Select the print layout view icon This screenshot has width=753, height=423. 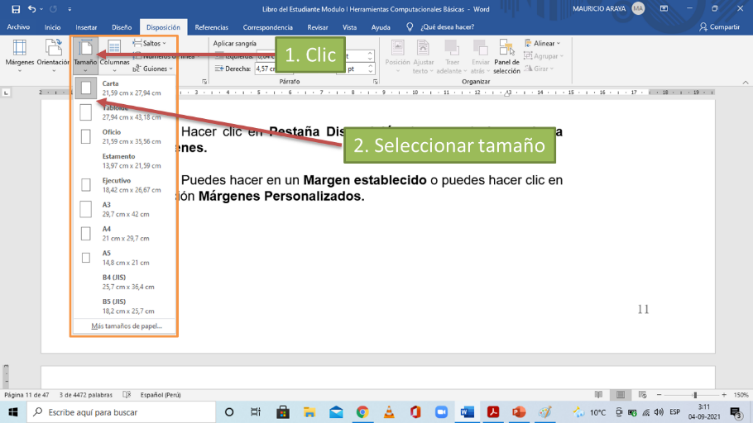pos(620,395)
